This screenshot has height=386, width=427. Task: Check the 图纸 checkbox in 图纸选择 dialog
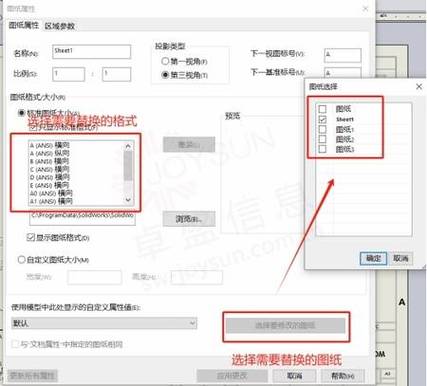tap(322, 109)
